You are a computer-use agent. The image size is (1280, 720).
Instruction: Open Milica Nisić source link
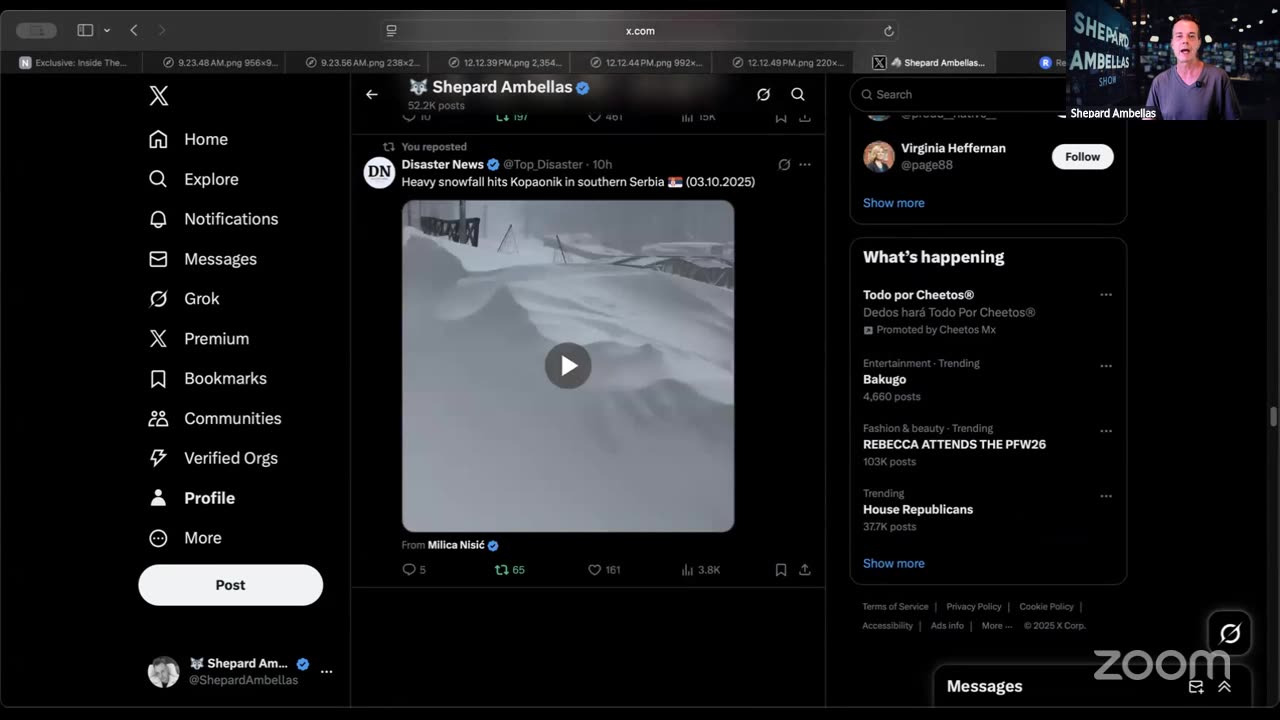(456, 545)
